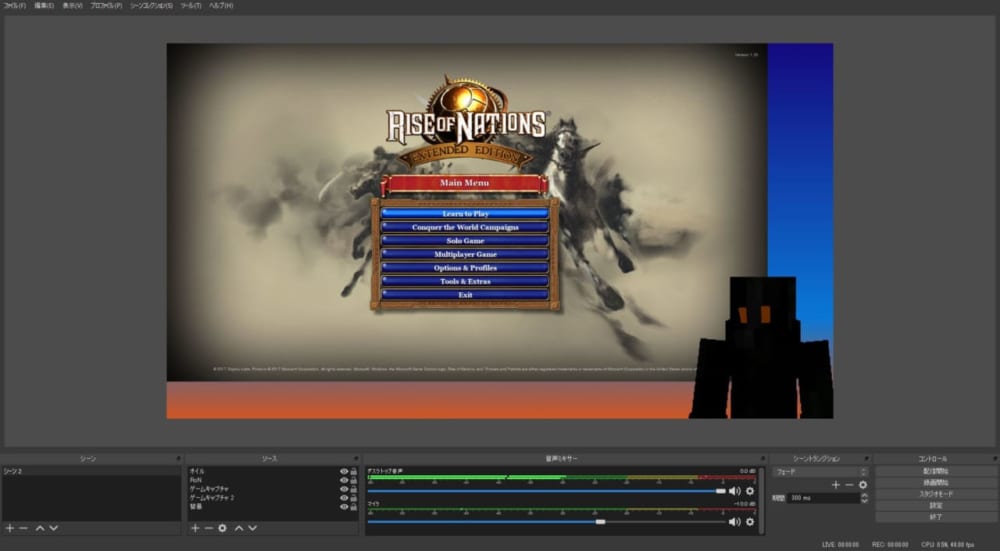
Task: Lock the 背景 source
Action: (354, 507)
